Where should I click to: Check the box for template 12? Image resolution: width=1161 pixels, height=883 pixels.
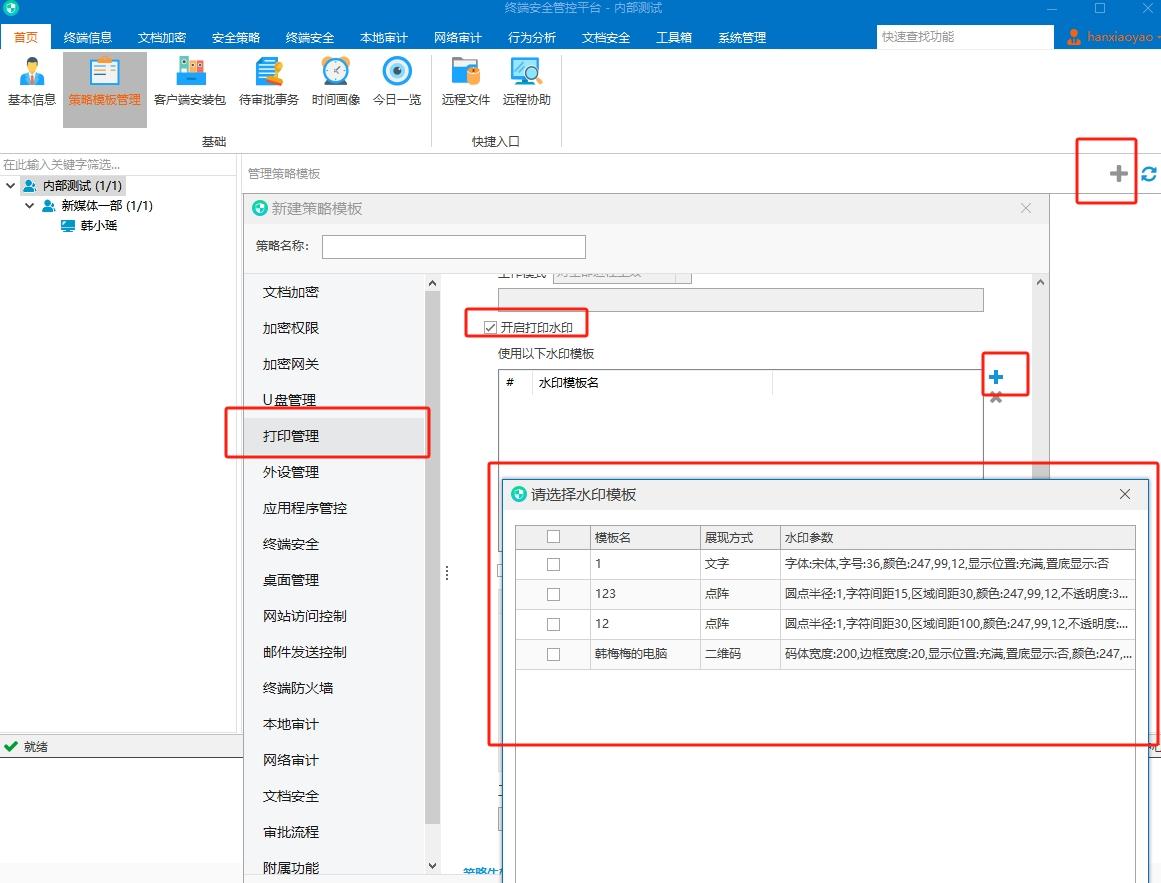pos(553,624)
